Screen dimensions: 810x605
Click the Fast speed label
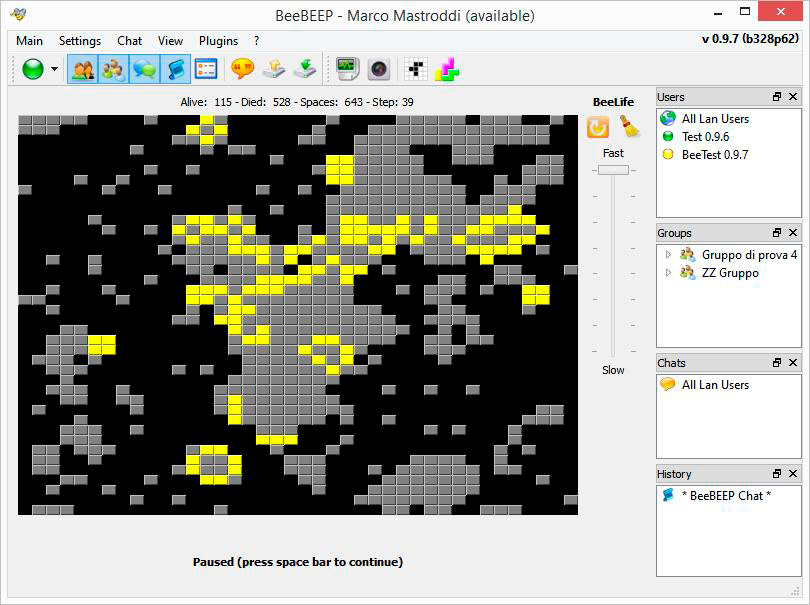[x=613, y=153]
